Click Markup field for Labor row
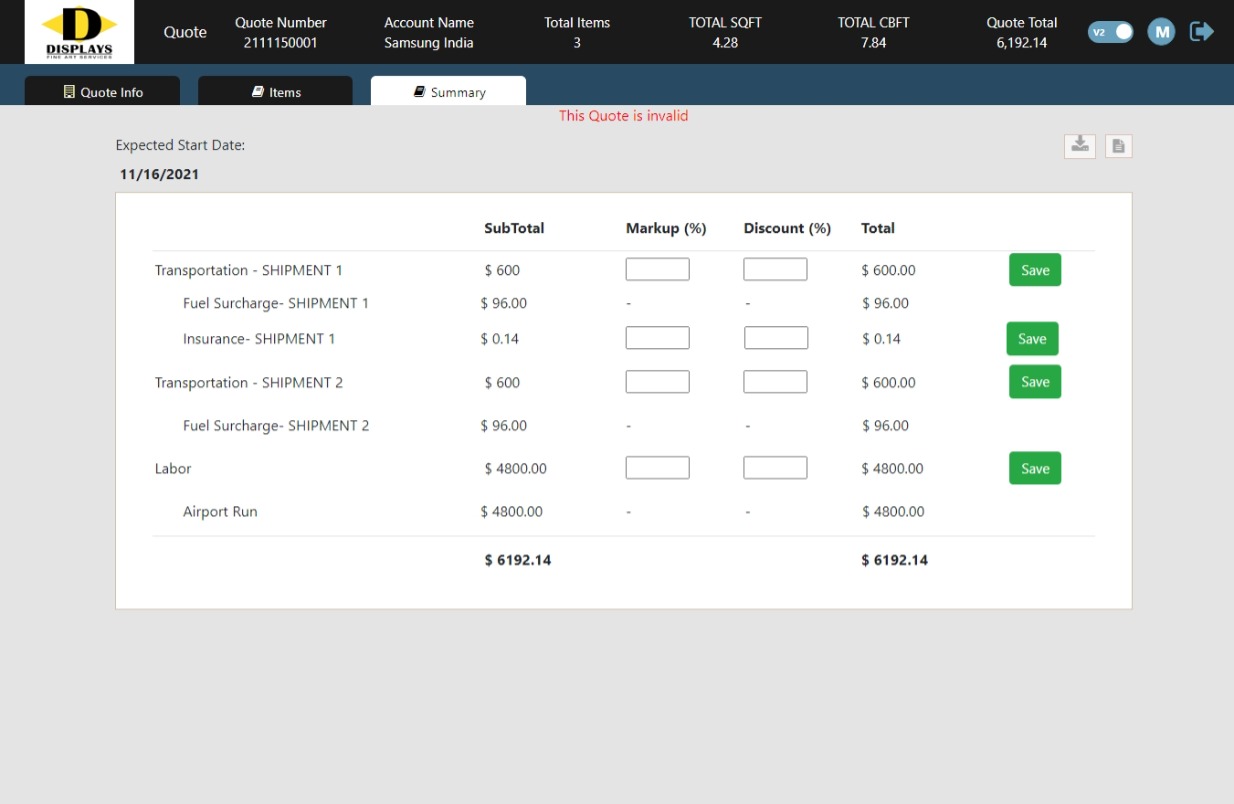This screenshot has width=1234, height=804. click(x=657, y=468)
